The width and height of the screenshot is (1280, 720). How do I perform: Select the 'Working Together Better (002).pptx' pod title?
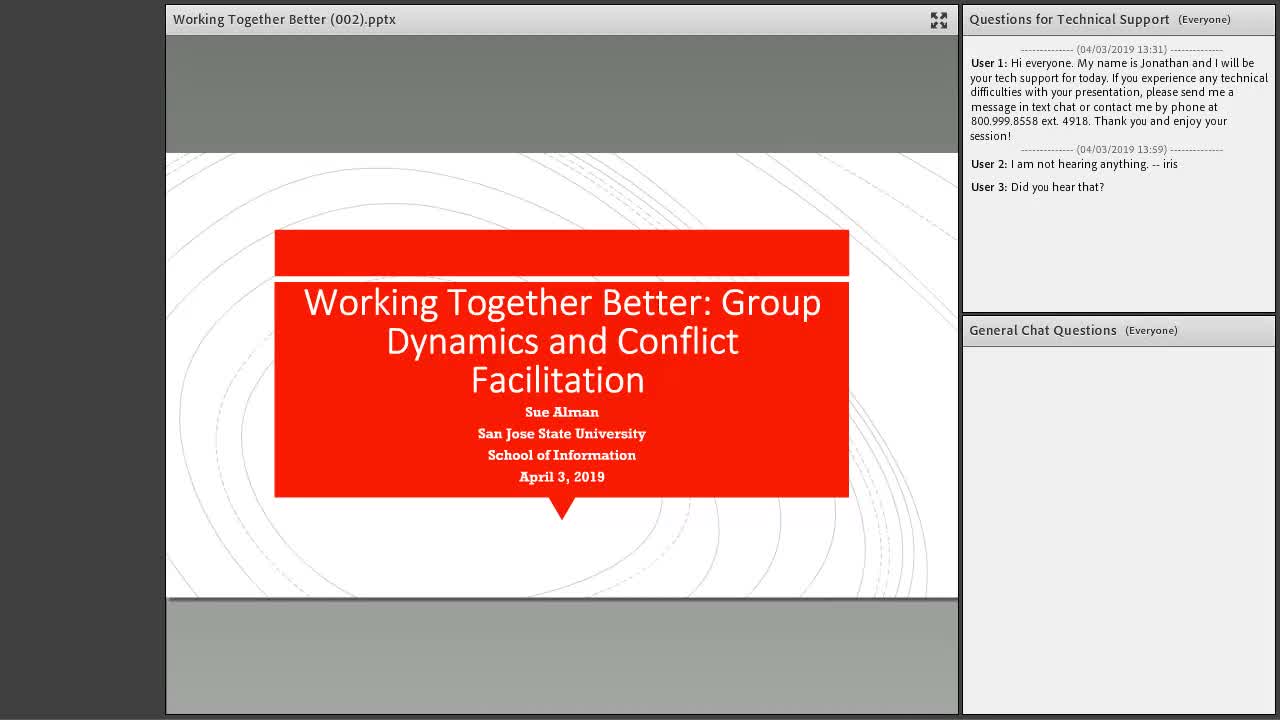[x=284, y=19]
